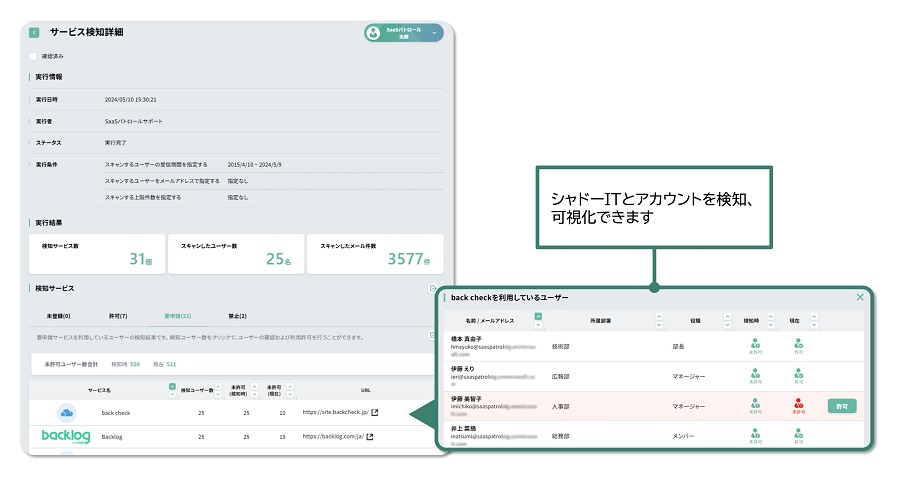Switch to the 許可(7) tab

[116, 315]
